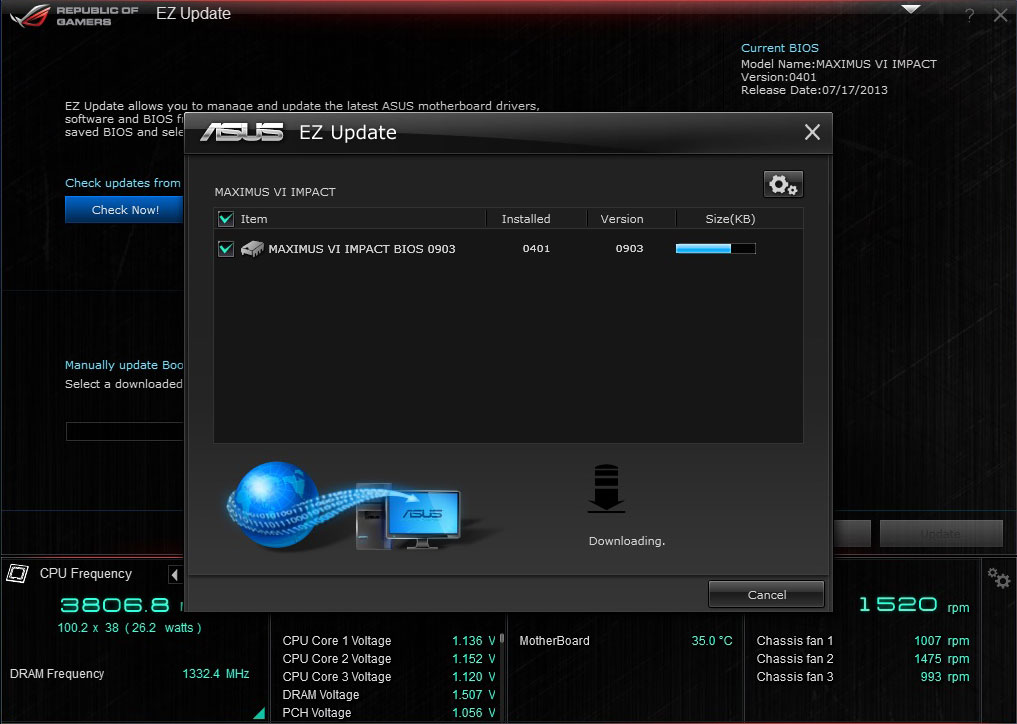Open settings gear in EZ Update dialog

[x=783, y=184]
